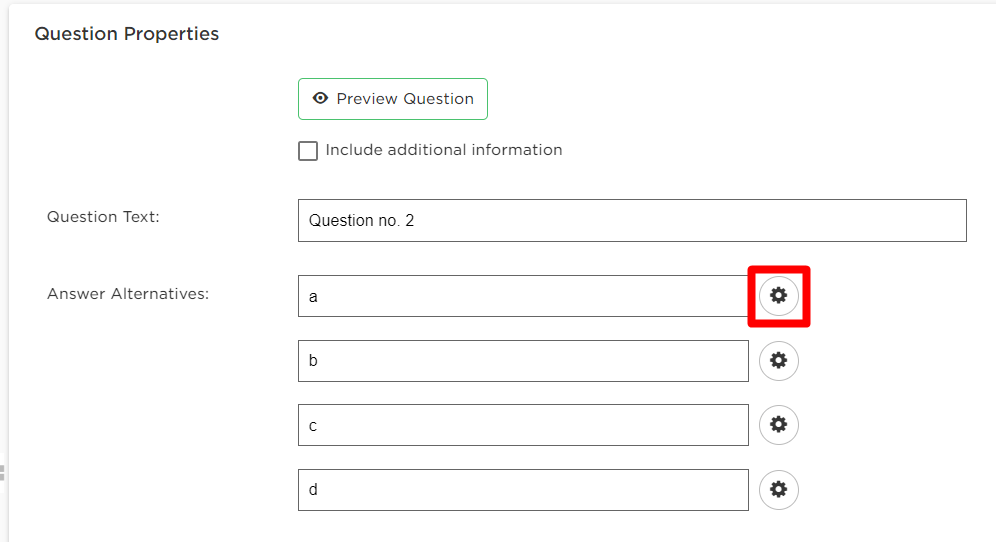
Task: Select the answer alternative field containing 'd'
Action: coord(523,490)
